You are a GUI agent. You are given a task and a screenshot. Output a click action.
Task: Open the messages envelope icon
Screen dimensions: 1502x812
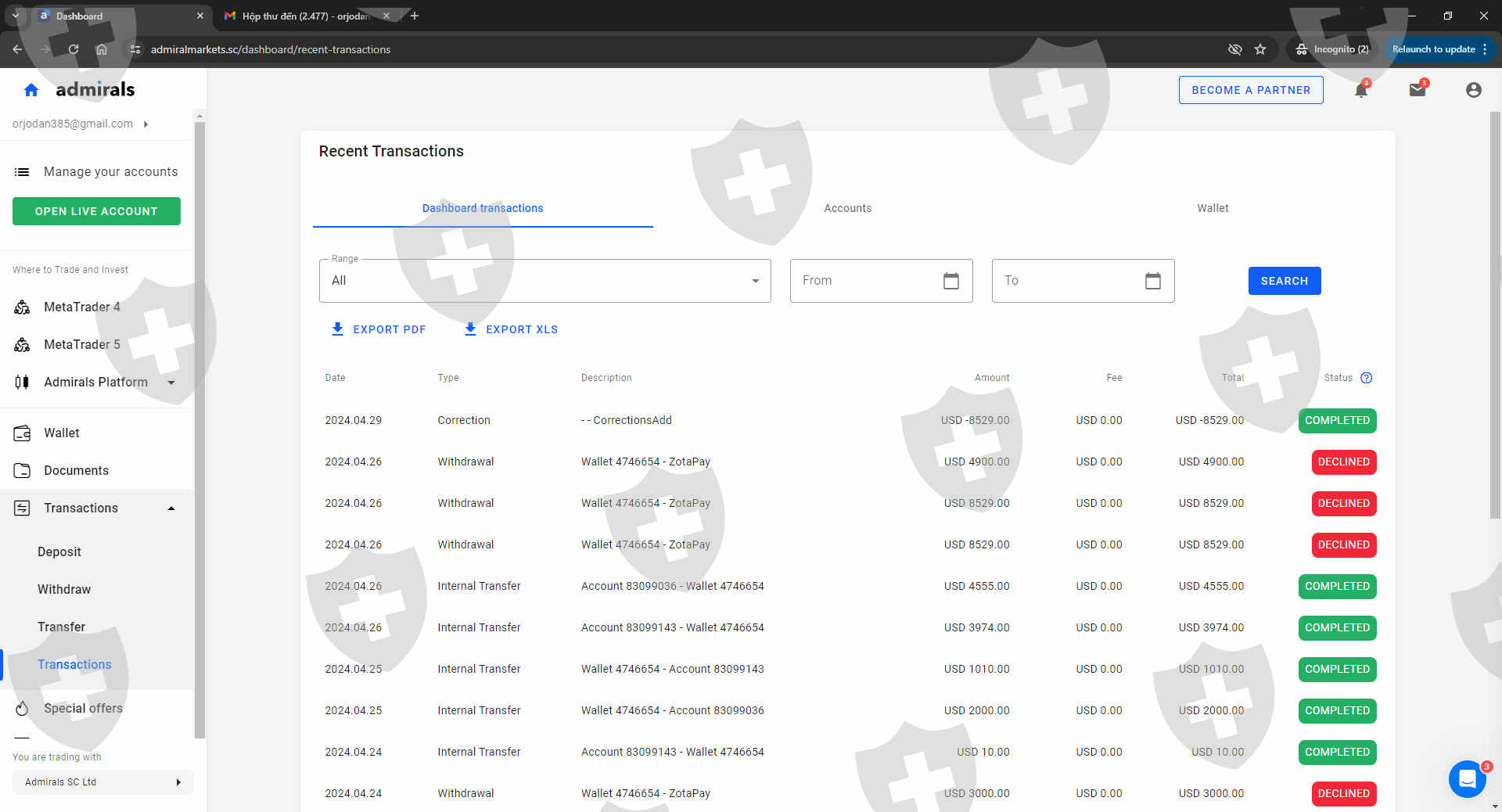click(1417, 90)
